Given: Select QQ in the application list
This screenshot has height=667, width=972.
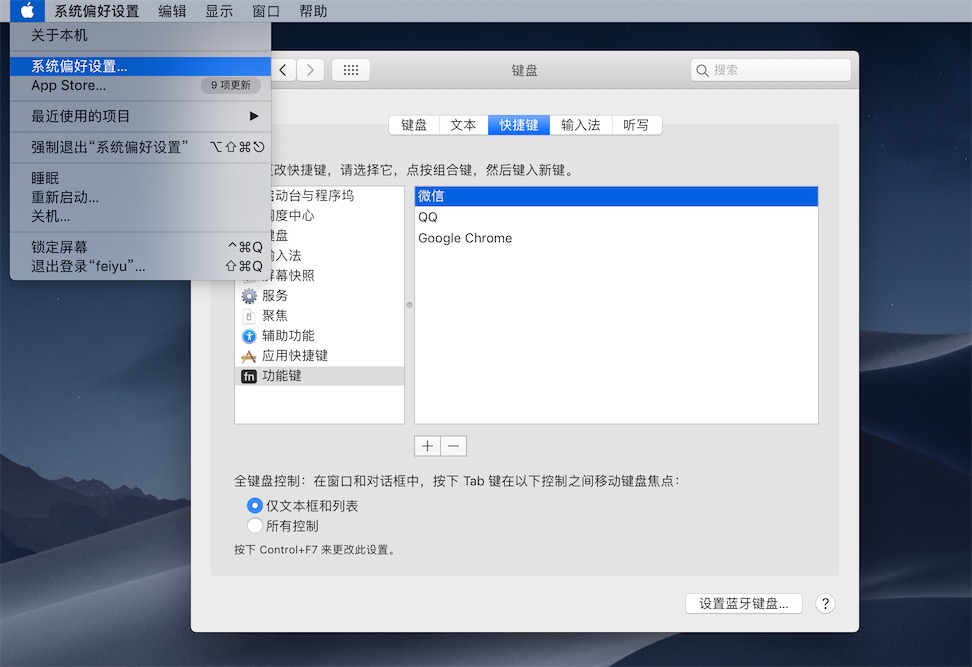Looking at the screenshot, I should click(616, 217).
